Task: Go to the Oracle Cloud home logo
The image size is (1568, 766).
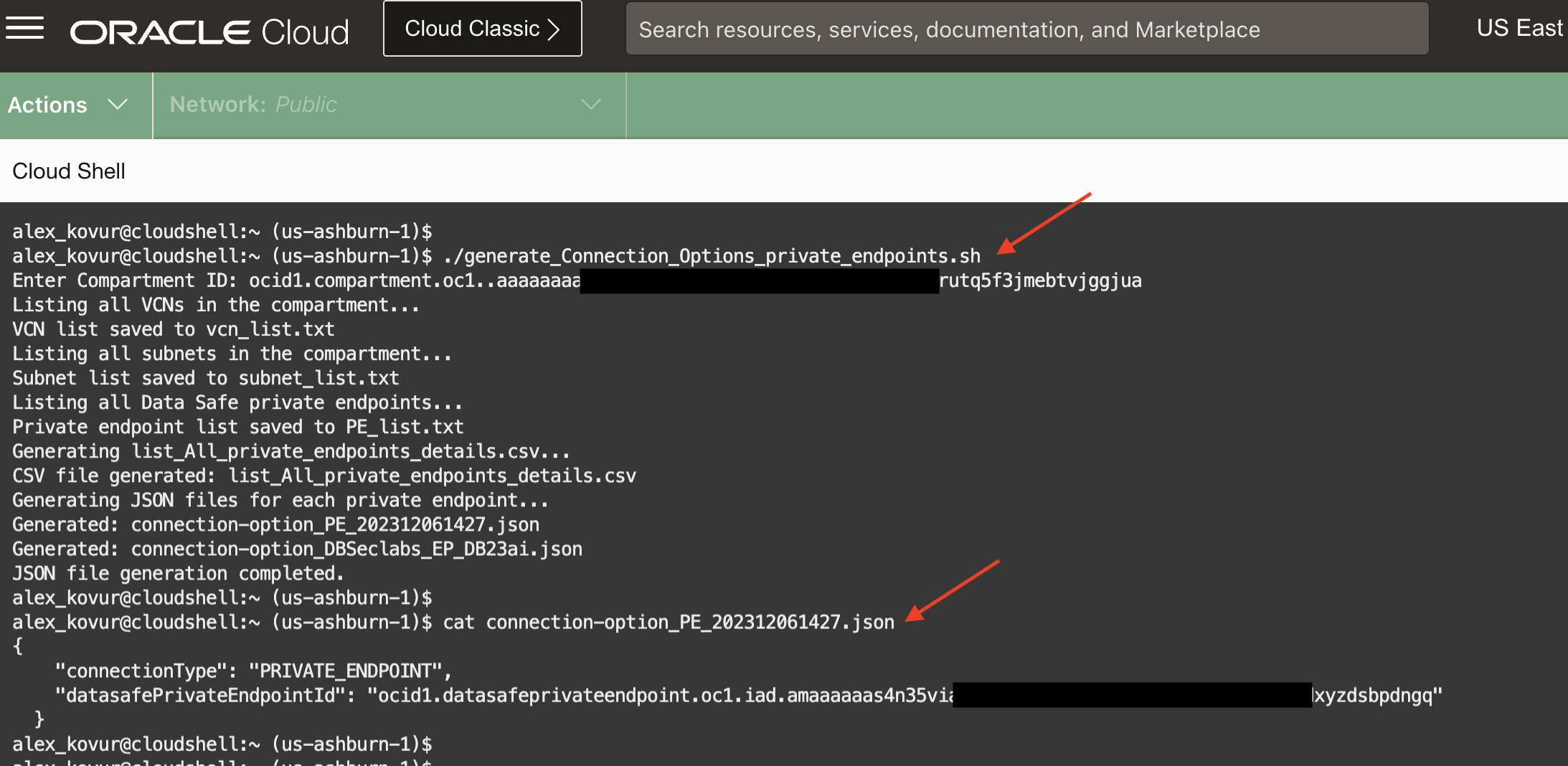Action: coord(209,32)
